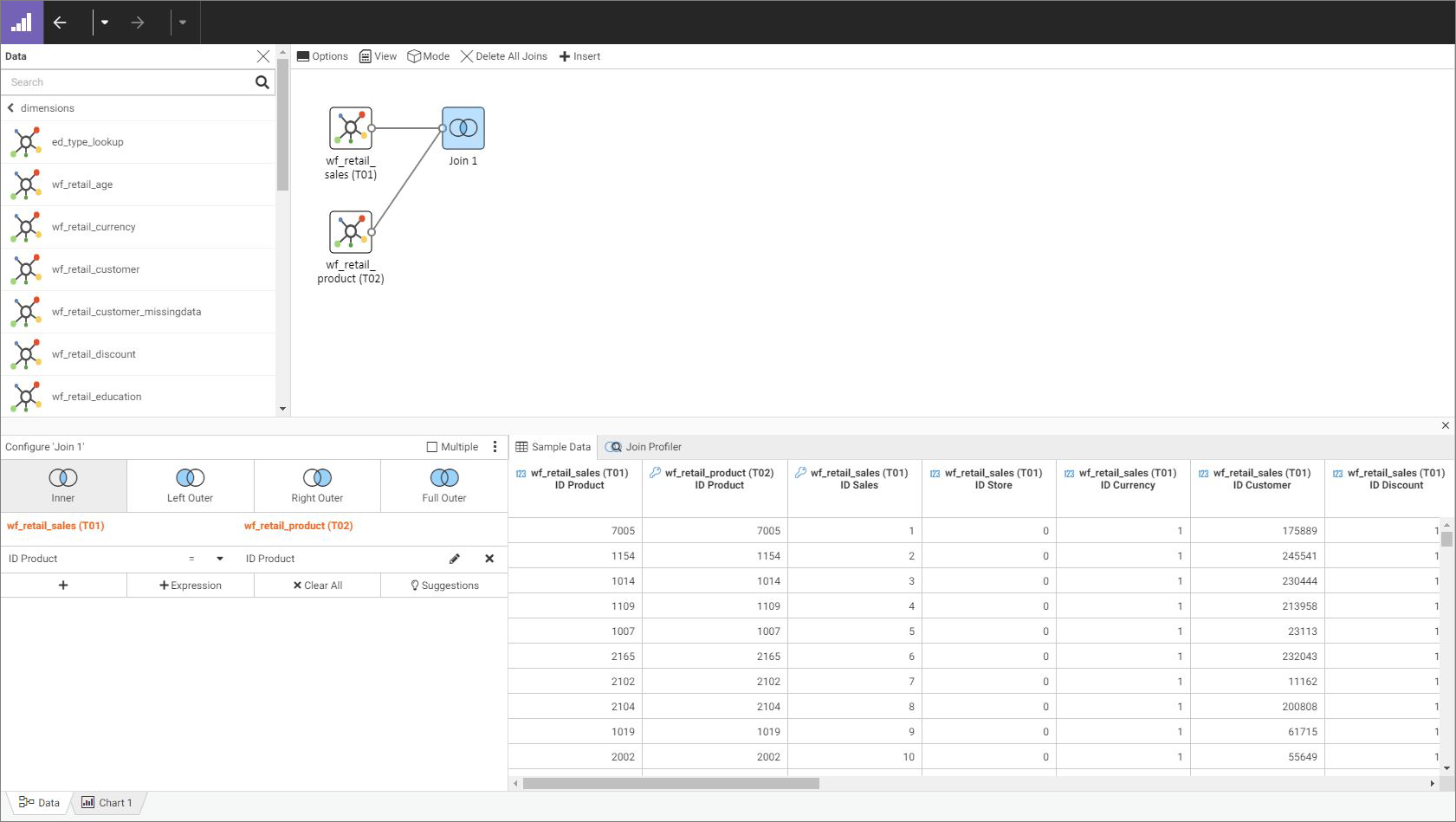Select the wf_retail_sales (T01) node
This screenshot has width=1456, height=822.
[x=351, y=128]
